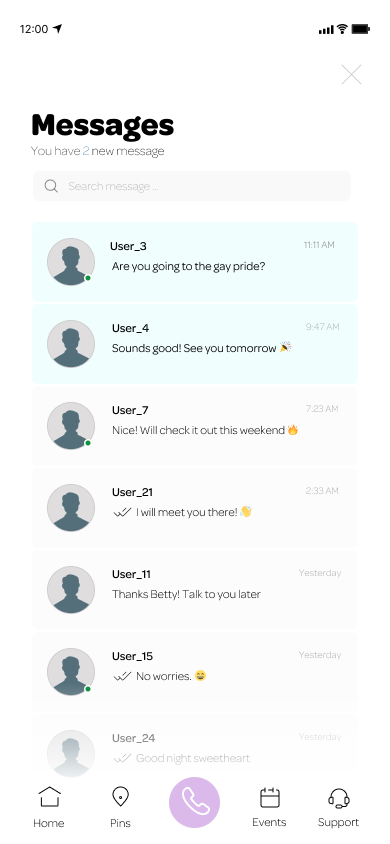Open conversation with User_3
Viewport: 390px width, 844px height.
(195, 262)
